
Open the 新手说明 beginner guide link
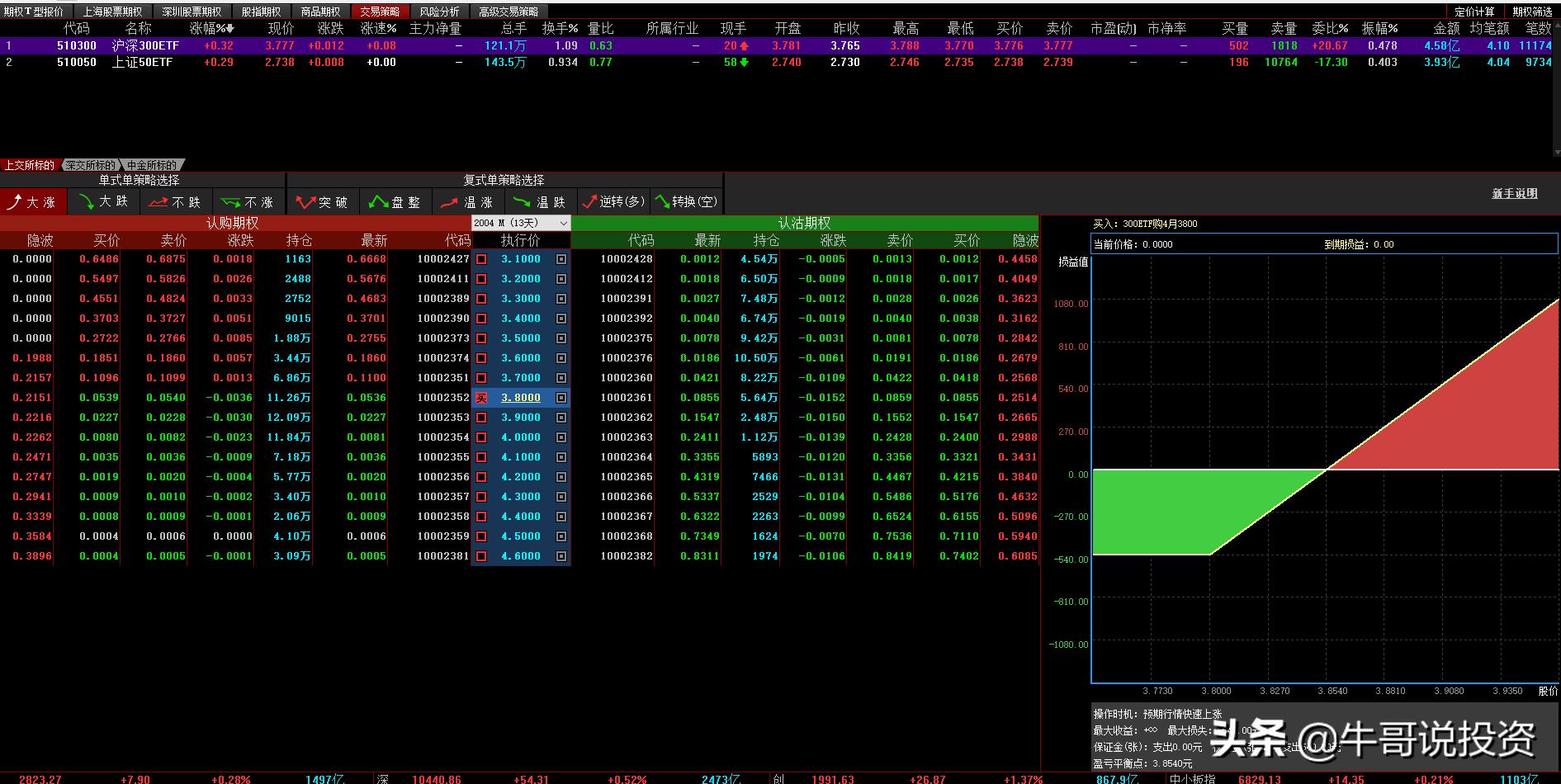tap(1514, 193)
